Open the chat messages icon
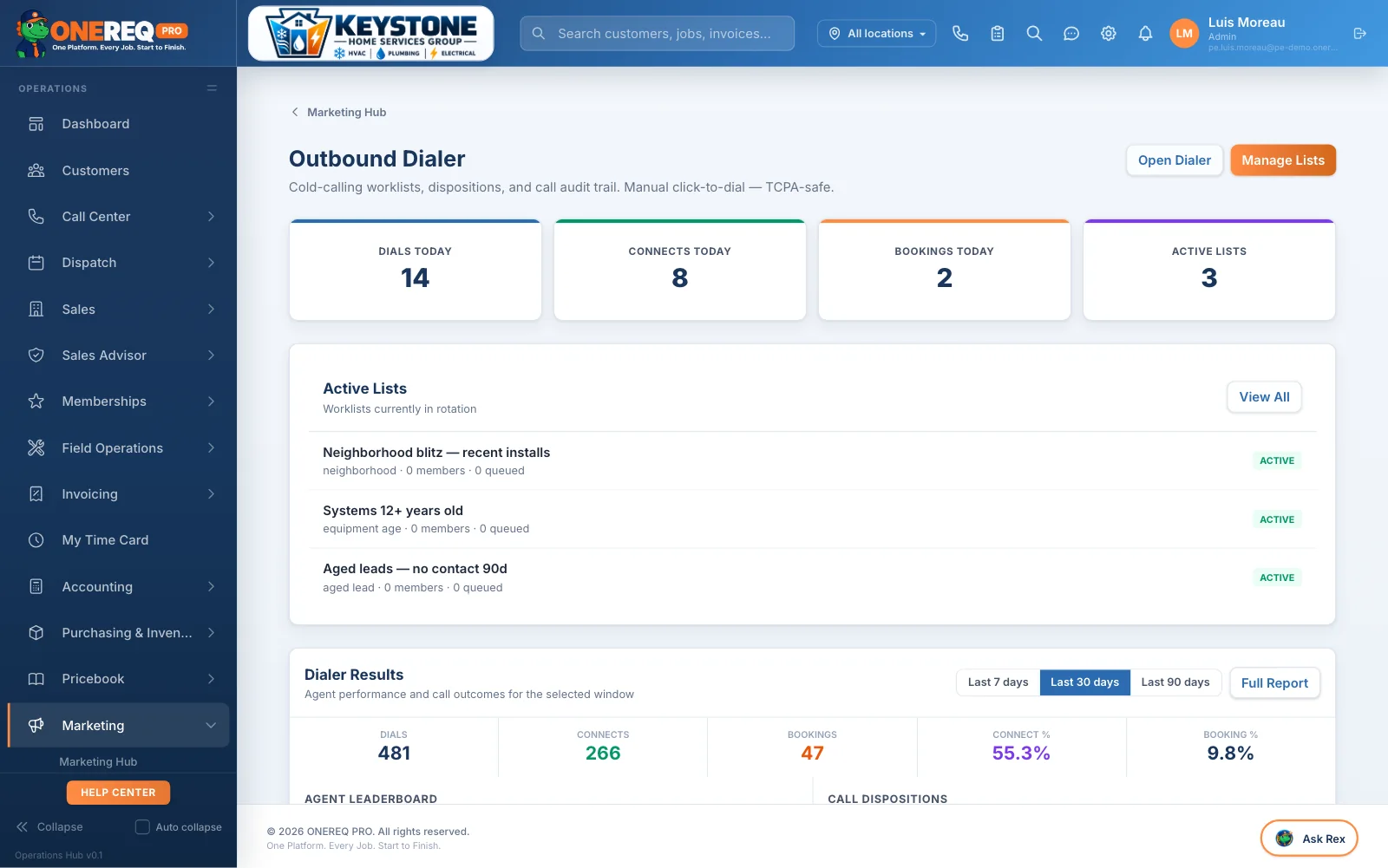Viewport: 1388px width, 868px height. pos(1071,33)
